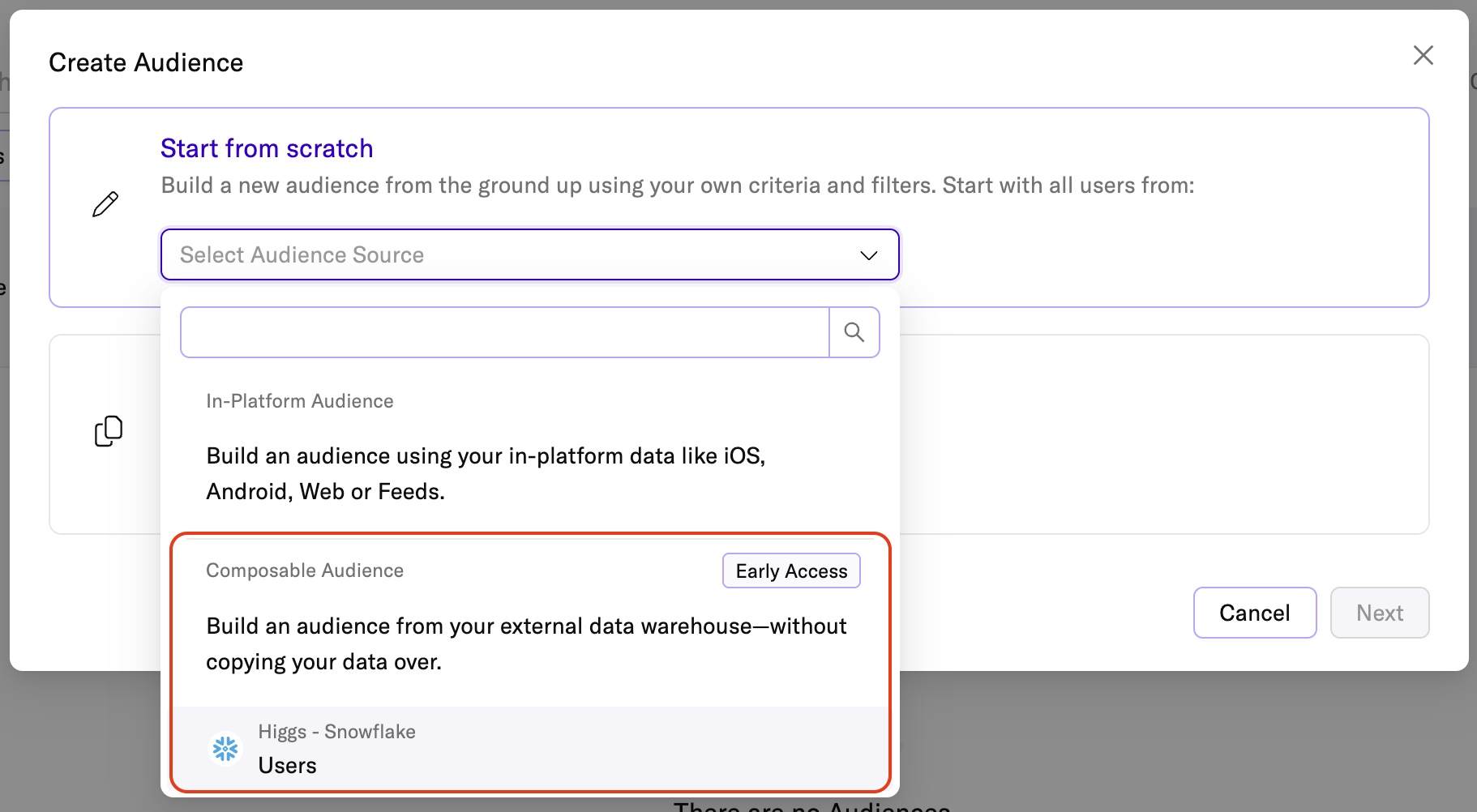Click the Create Audience dialog title
Image resolution: width=1477 pixels, height=812 pixels.
click(146, 62)
